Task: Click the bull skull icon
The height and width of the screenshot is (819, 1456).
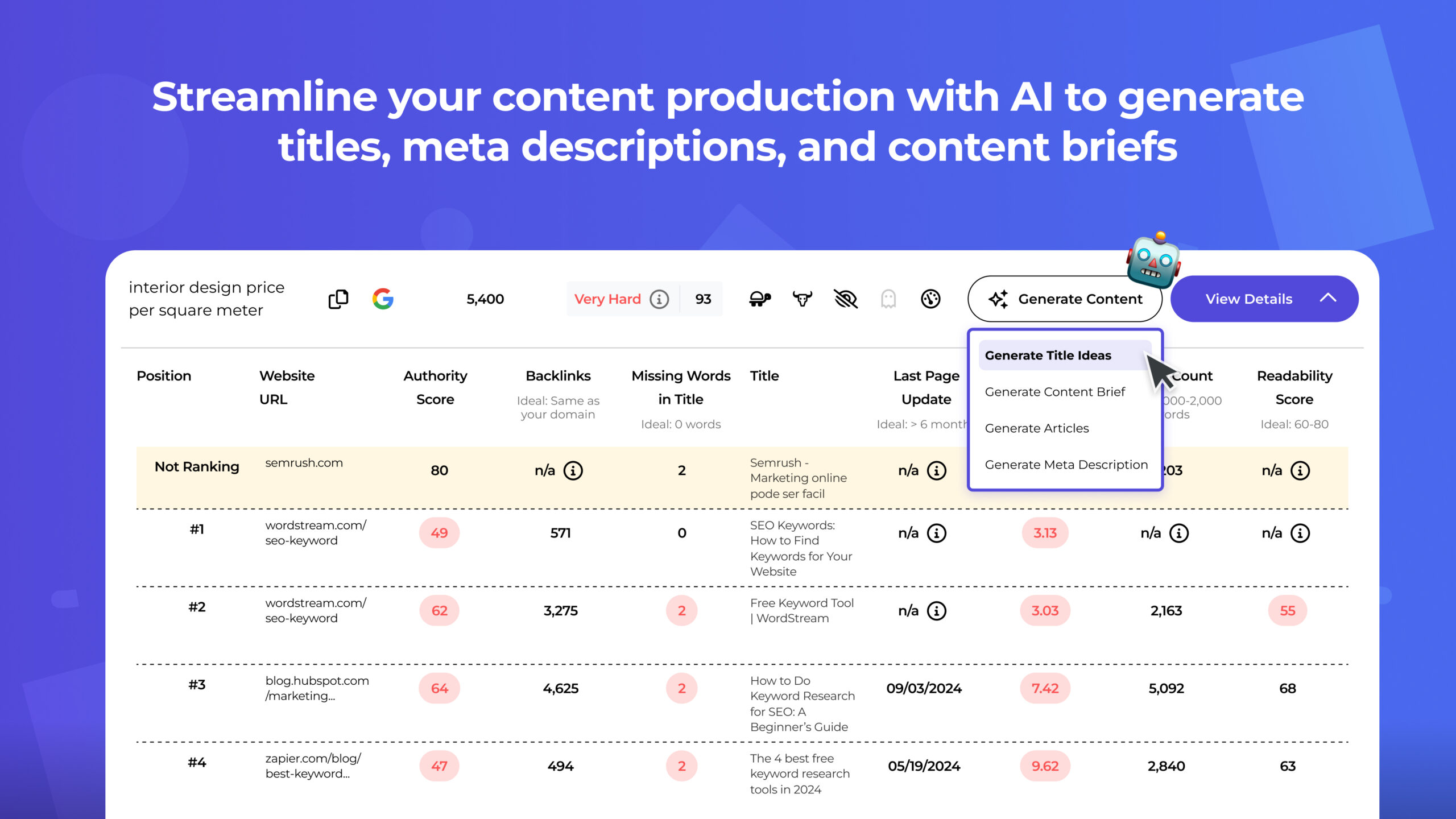Action: click(x=803, y=298)
